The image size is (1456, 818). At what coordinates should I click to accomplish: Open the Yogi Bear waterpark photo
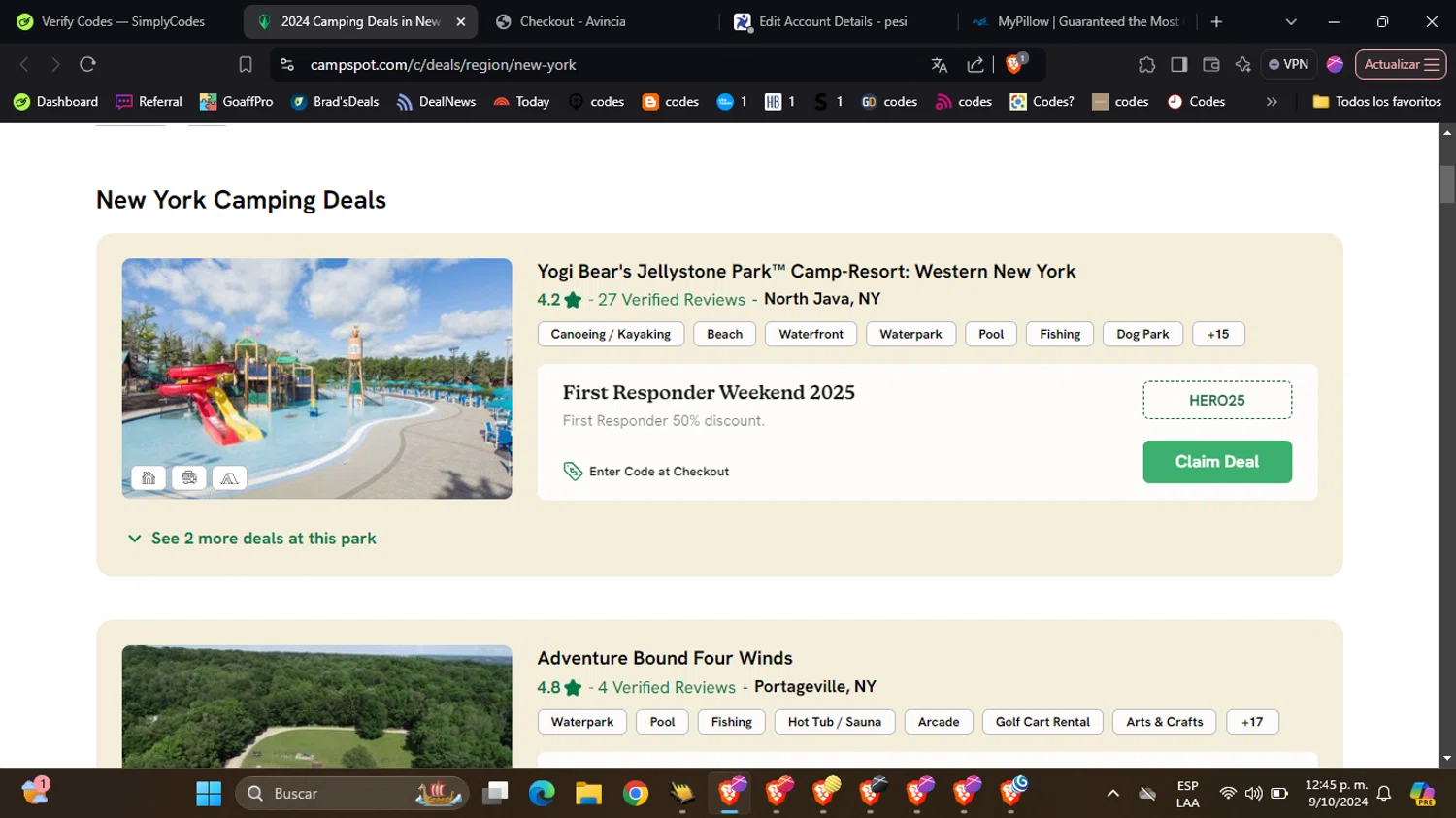(x=316, y=378)
